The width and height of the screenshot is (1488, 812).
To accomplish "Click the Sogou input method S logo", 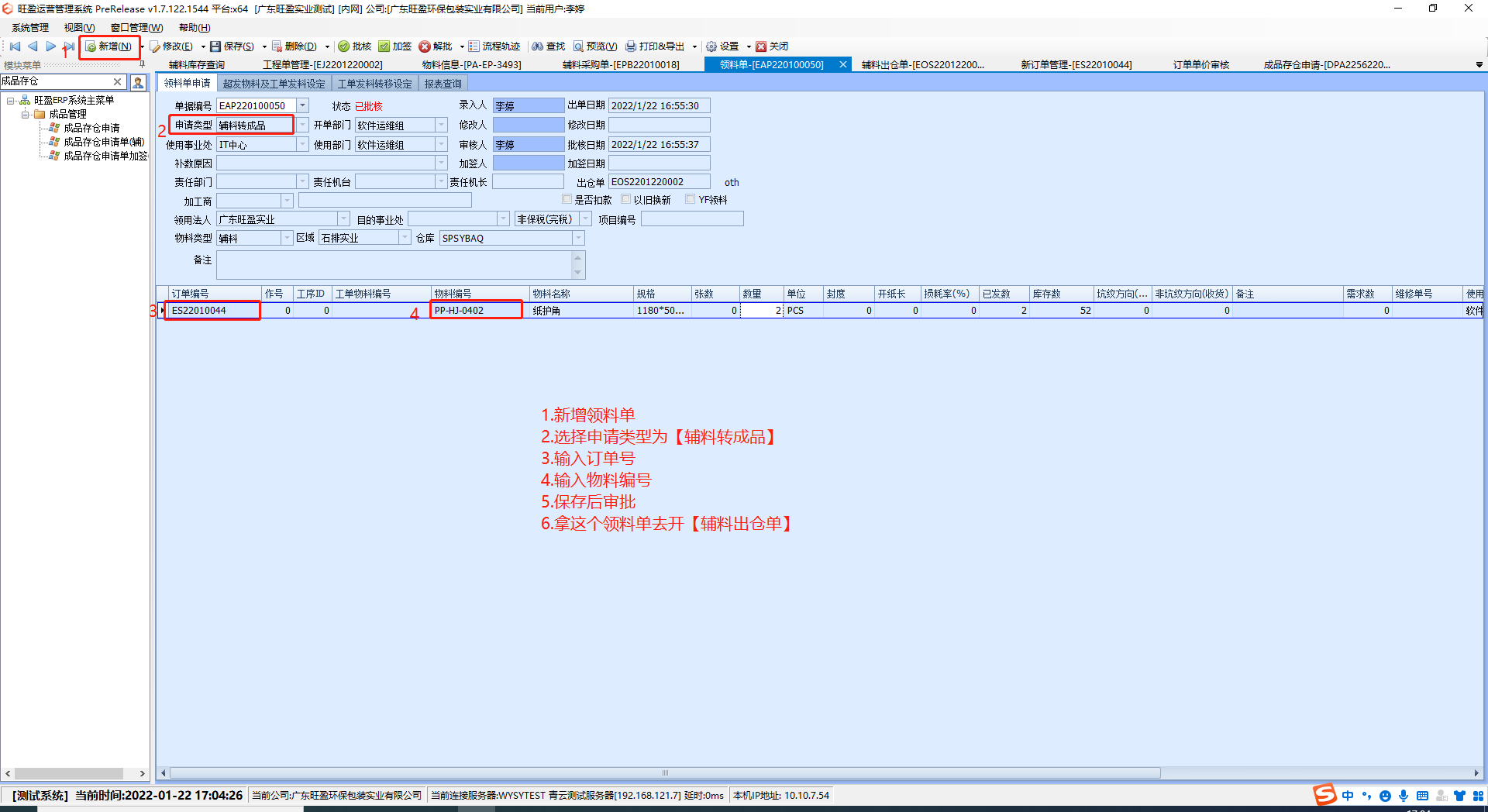I will 1324,795.
